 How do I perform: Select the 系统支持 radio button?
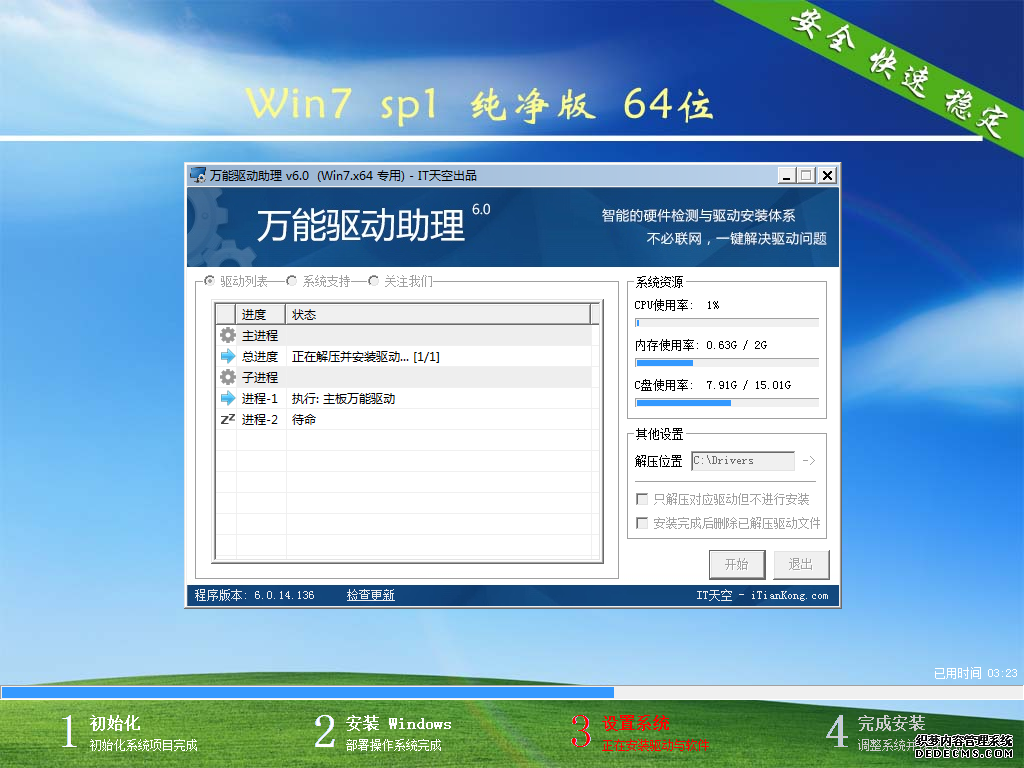tap(291, 281)
